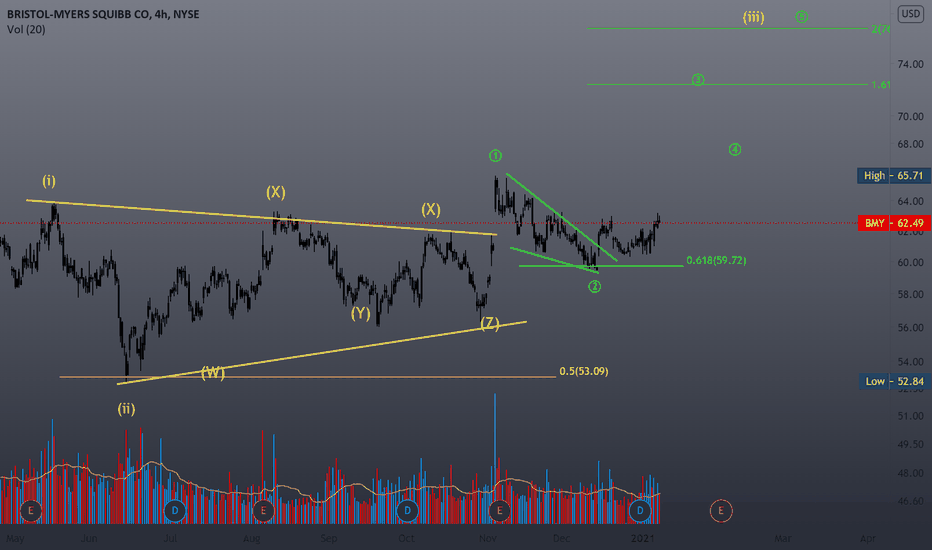Click the 70.00 price axis value
The height and width of the screenshot is (550, 932).
(x=910, y=117)
